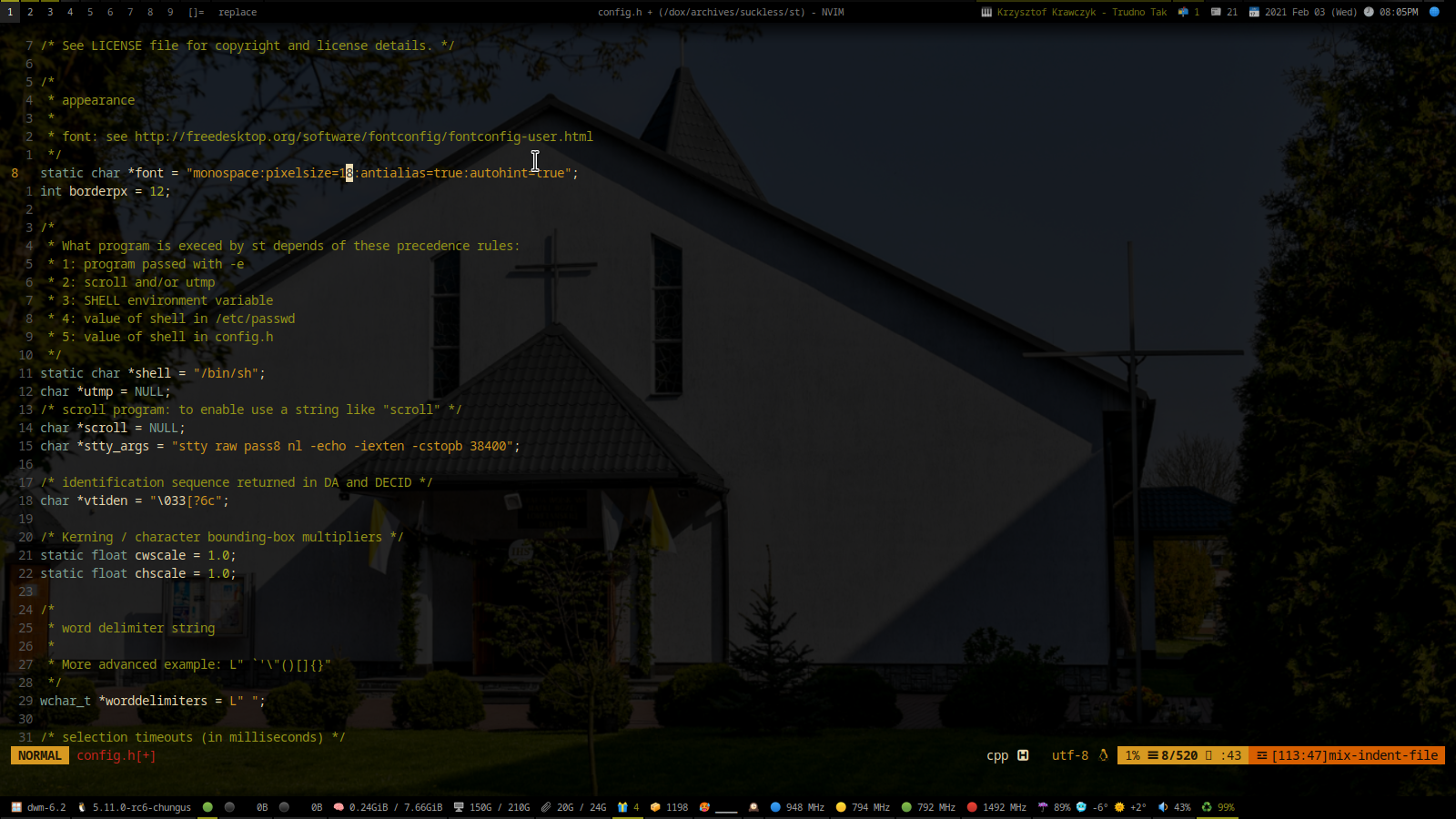Click config.h[+] filename in the statusline
The height and width of the screenshot is (819, 1456).
click(x=116, y=755)
